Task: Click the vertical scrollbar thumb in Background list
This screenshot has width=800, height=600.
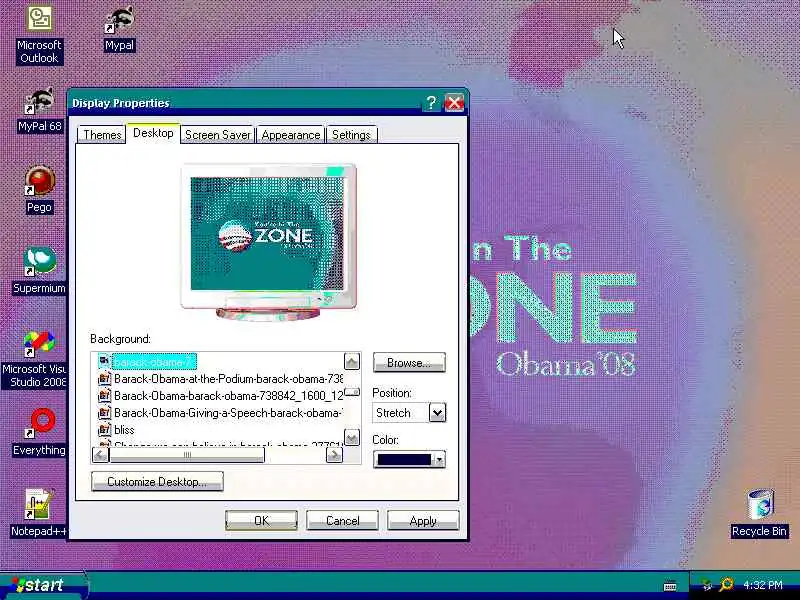Action: [x=352, y=392]
